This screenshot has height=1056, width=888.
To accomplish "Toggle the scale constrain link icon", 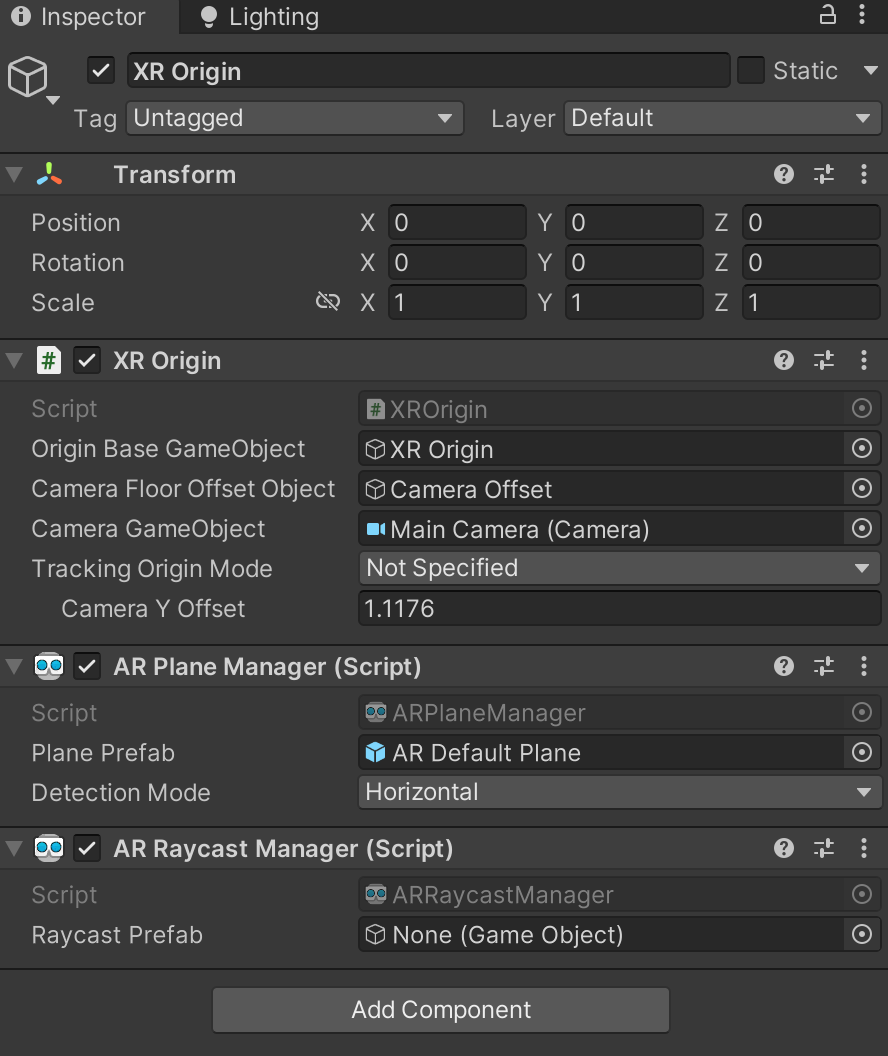I will [327, 301].
